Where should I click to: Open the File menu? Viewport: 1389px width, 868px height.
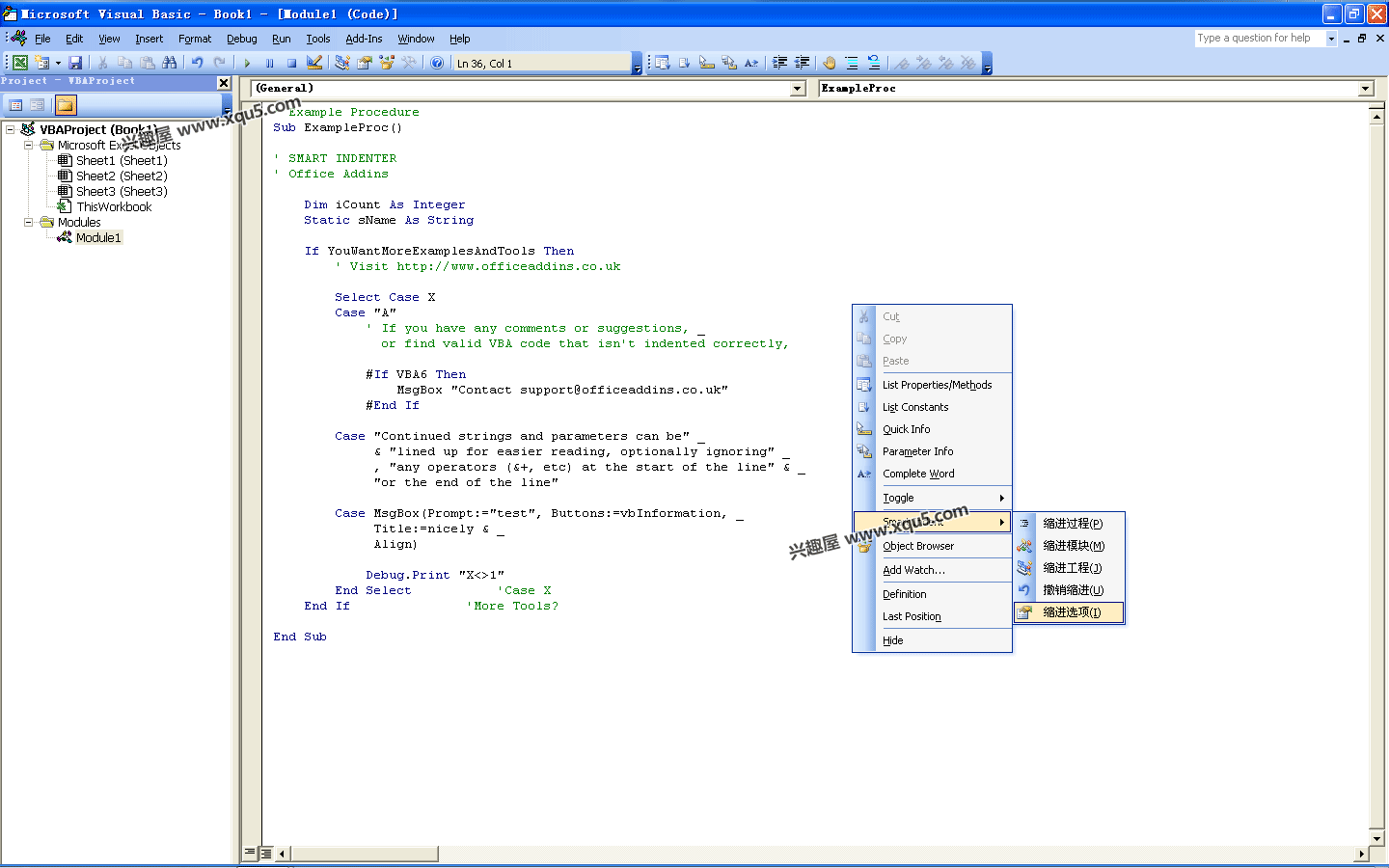point(42,39)
